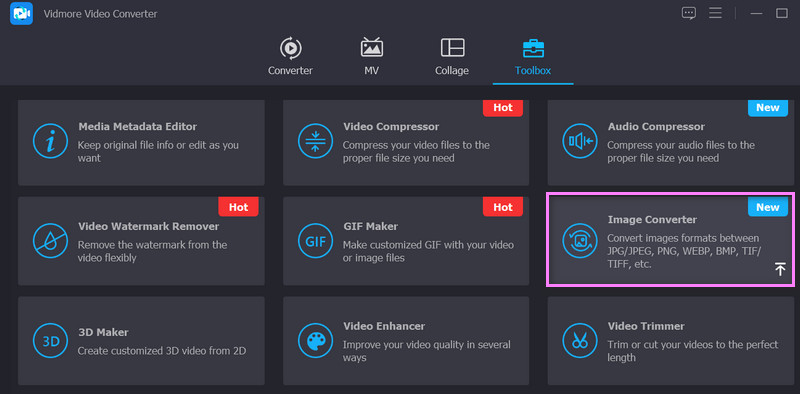Click 'Make customized GIF' description text
The width and height of the screenshot is (800, 394).
428,251
